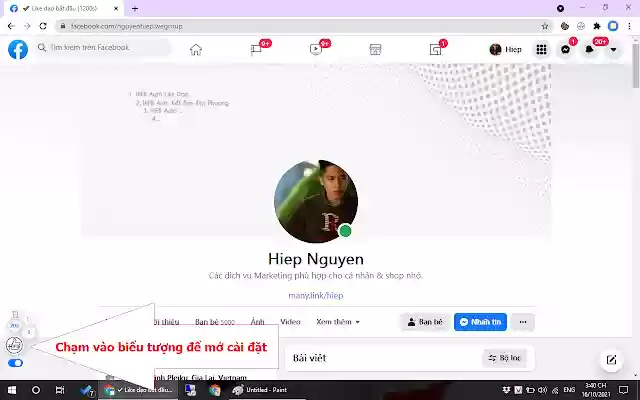This screenshot has width=640, height=400.
Task: Bookmark this page with the star
Action: pyautogui.click(x=545, y=26)
